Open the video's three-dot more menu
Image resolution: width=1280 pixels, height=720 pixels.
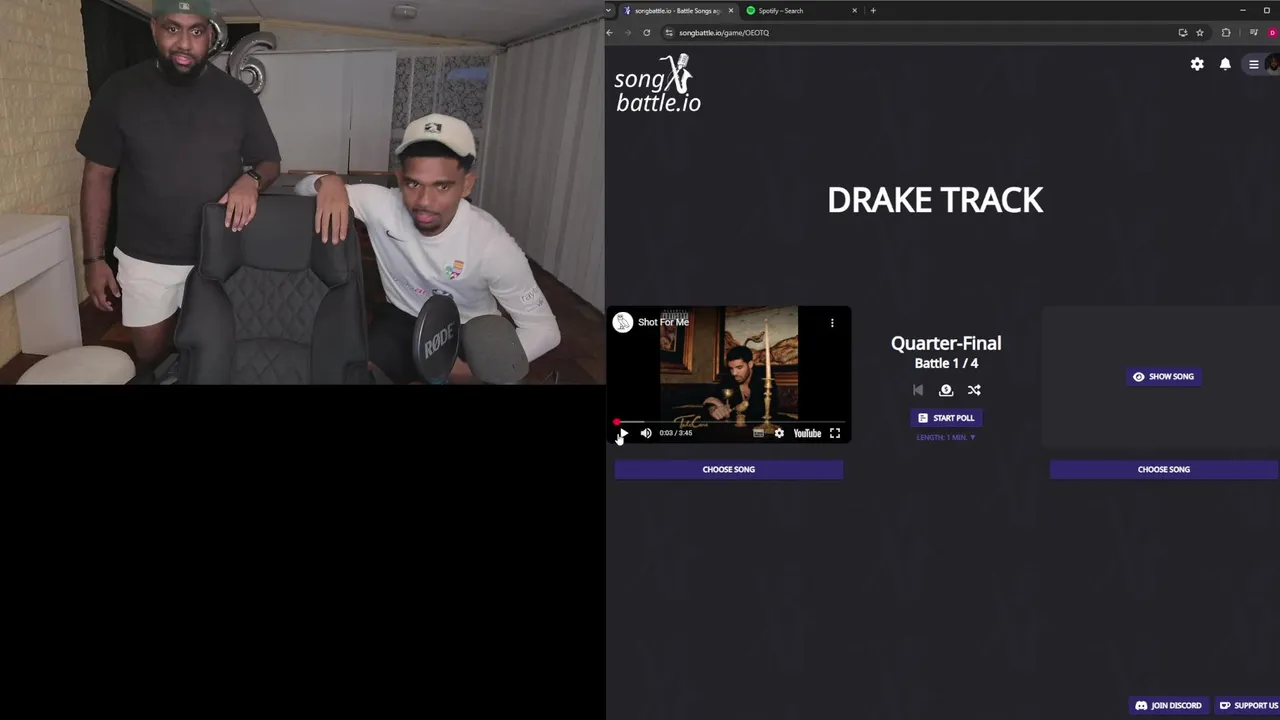click(x=832, y=322)
